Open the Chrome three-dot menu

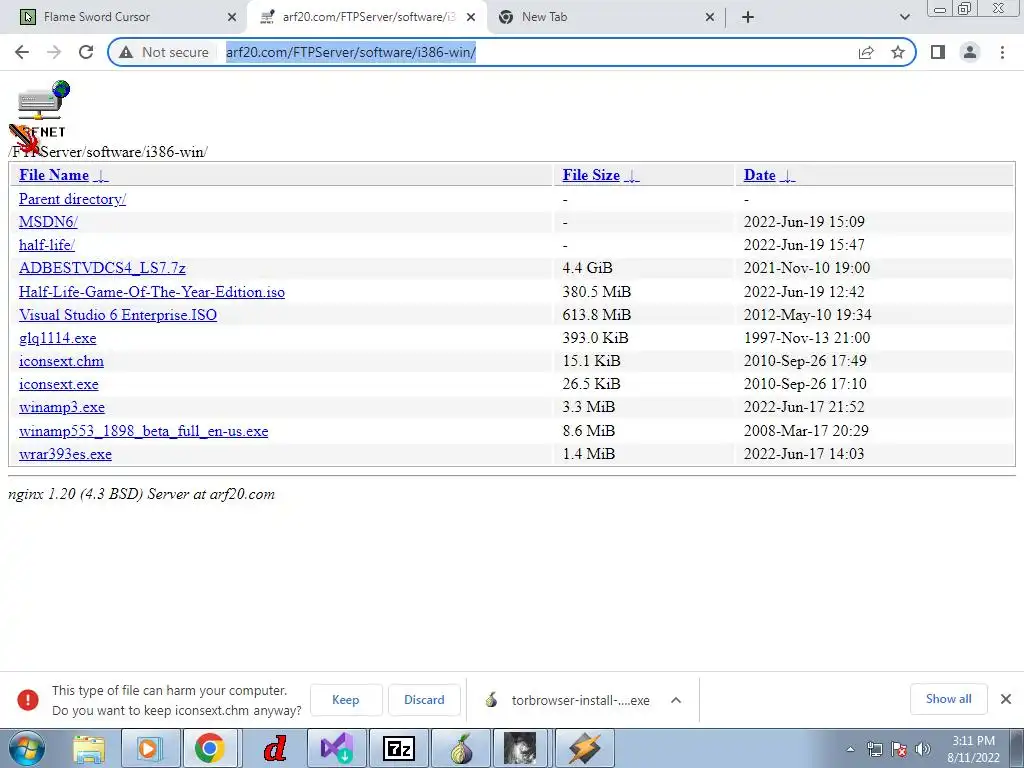[1002, 52]
